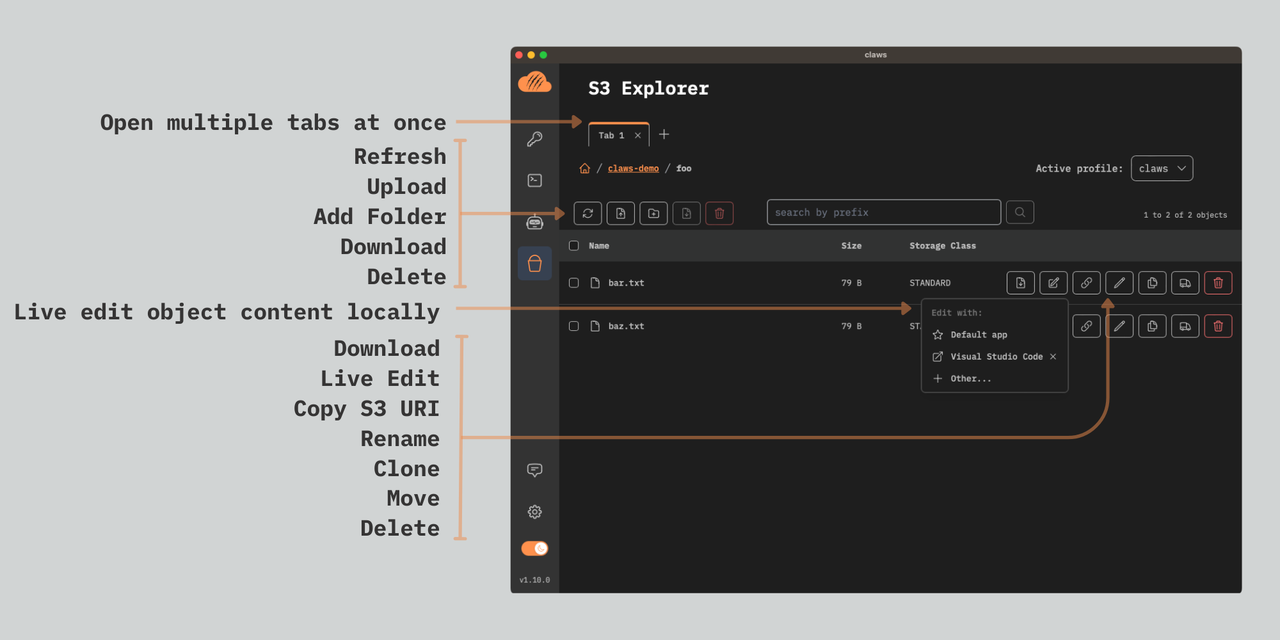The height and width of the screenshot is (640, 1280).
Task: Open the key credentials sidebar icon
Action: coord(535,139)
